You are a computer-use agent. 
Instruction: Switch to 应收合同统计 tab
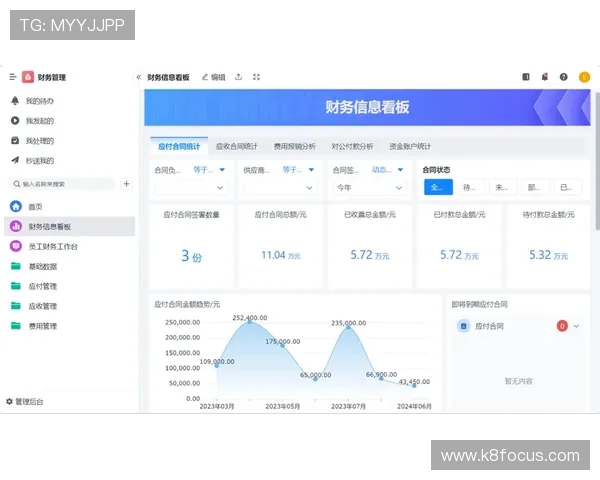coord(237,146)
